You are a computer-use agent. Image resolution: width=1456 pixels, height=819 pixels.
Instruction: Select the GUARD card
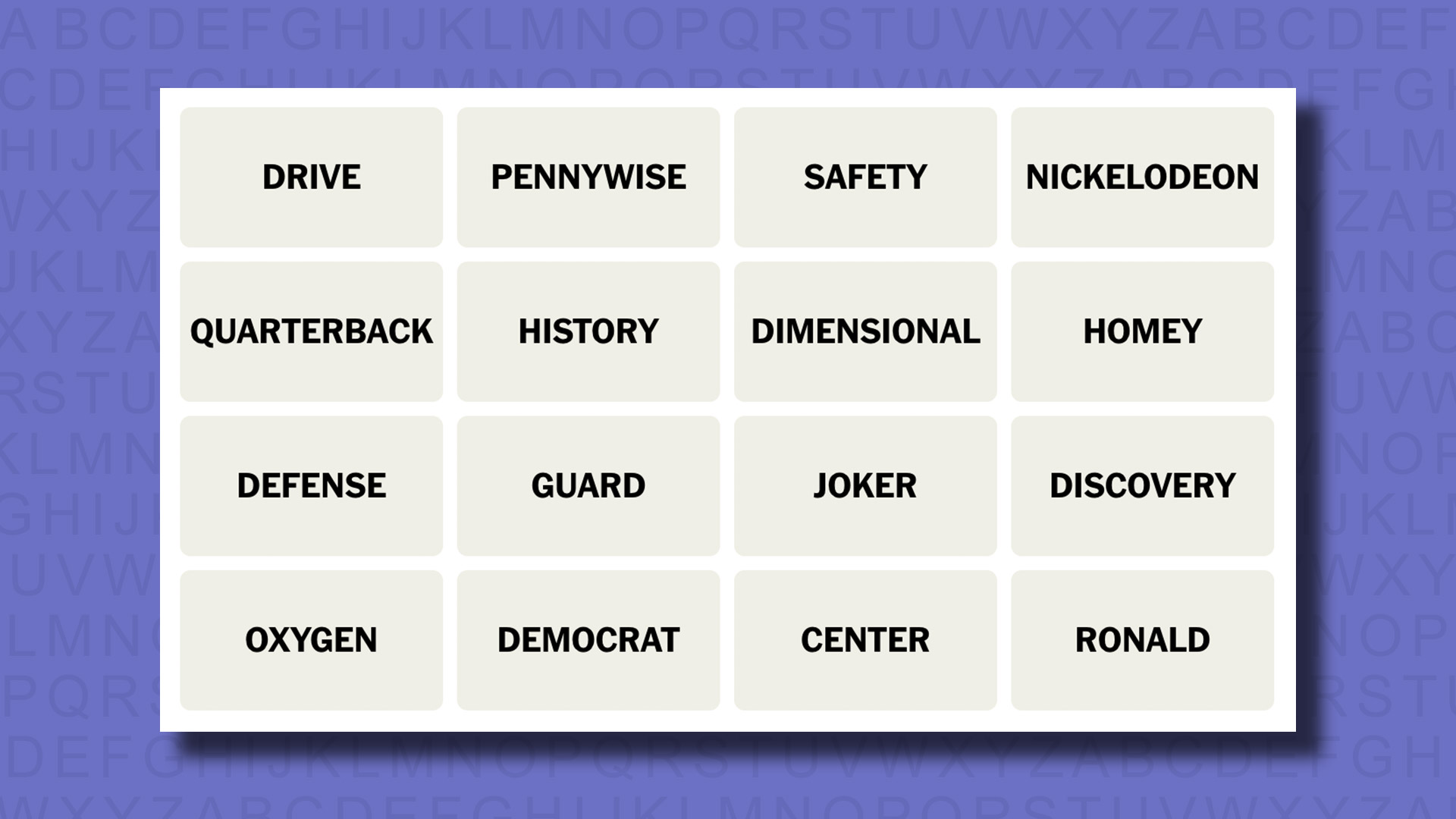[x=589, y=485]
